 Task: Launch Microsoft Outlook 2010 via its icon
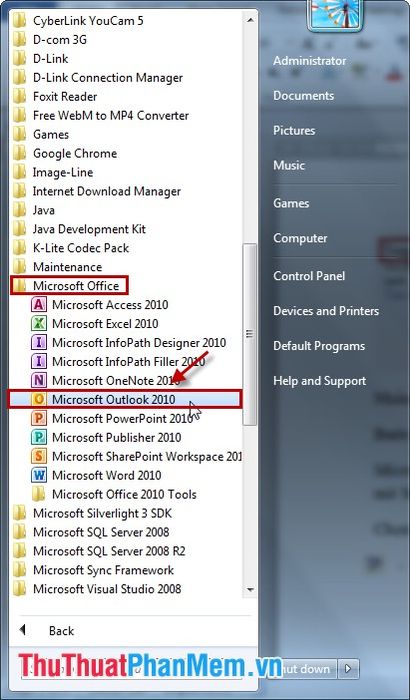click(39, 400)
